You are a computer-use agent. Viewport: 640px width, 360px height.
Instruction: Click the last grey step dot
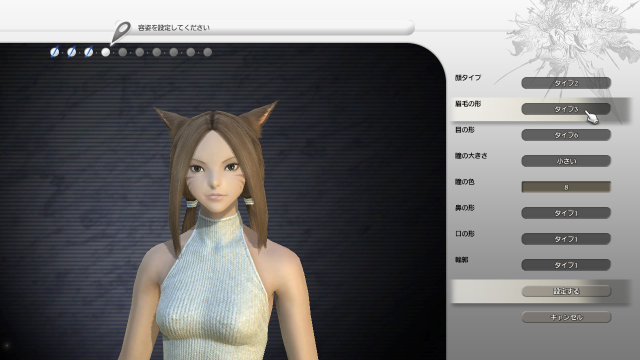207,52
